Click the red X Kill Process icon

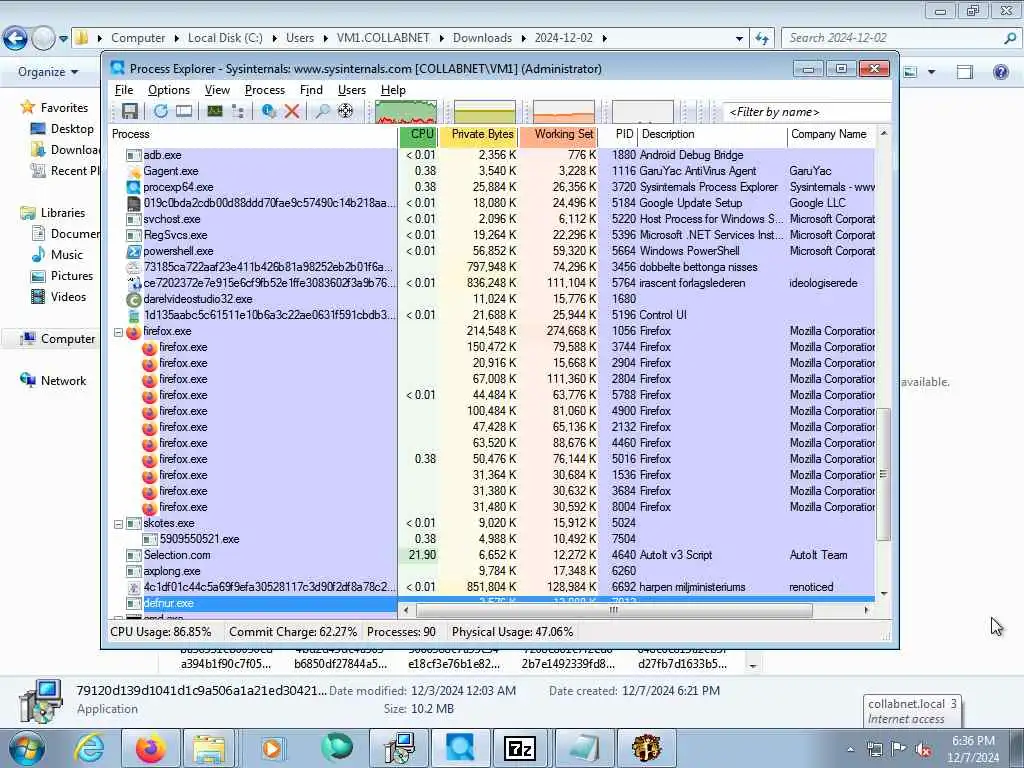292,112
